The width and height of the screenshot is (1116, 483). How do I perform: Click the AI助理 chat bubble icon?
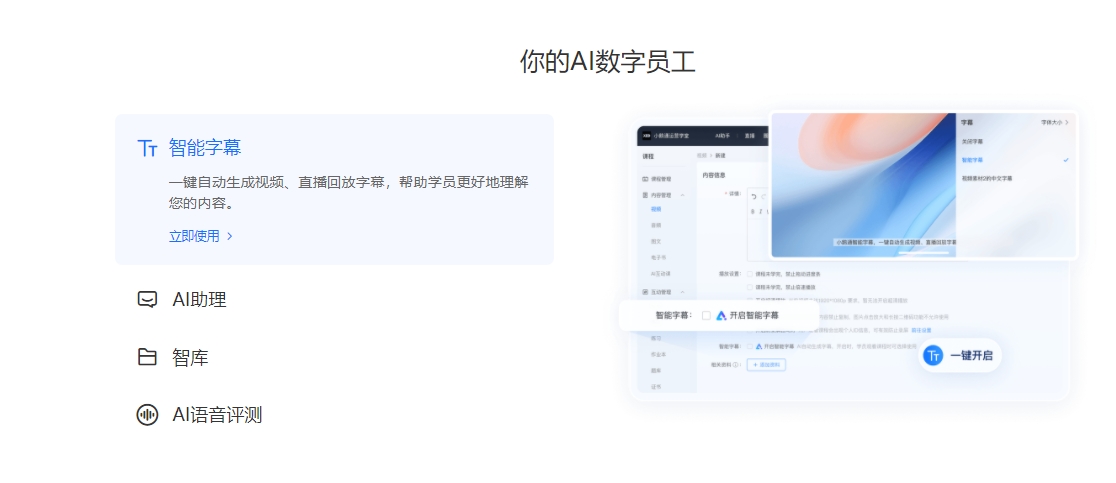[147, 299]
